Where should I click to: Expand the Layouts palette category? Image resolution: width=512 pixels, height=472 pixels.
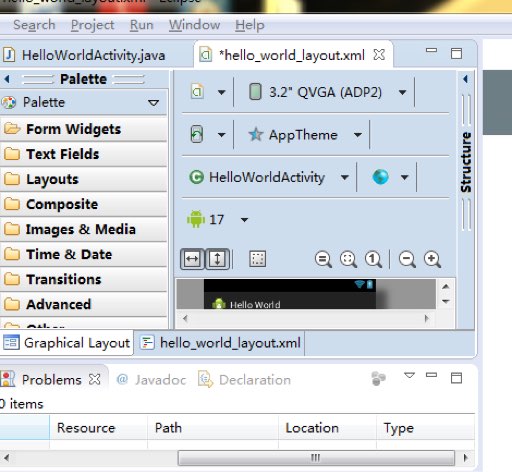tap(83, 179)
